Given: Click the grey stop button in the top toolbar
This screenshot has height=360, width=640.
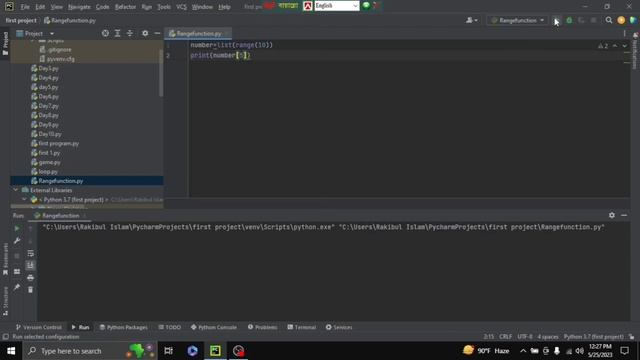Looking at the screenshot, I should tap(593, 20).
